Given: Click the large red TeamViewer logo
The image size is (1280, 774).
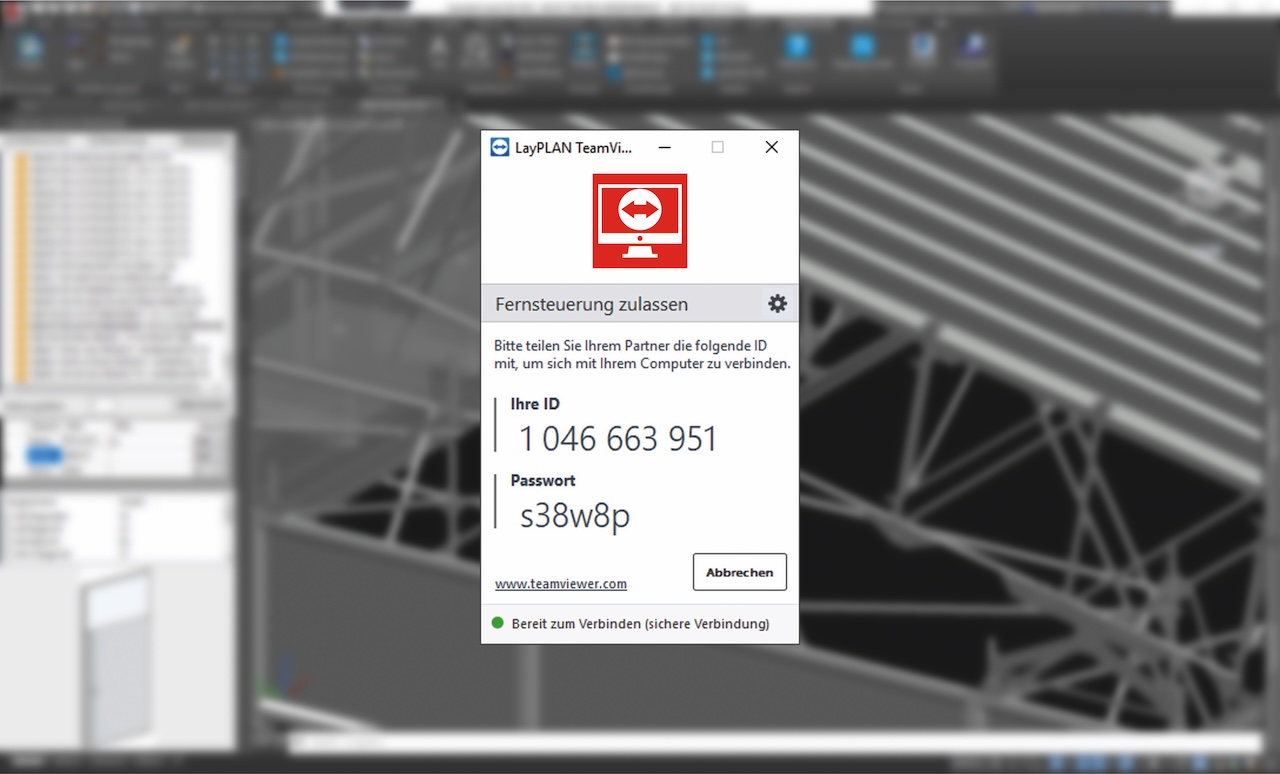Looking at the screenshot, I should coord(640,221).
